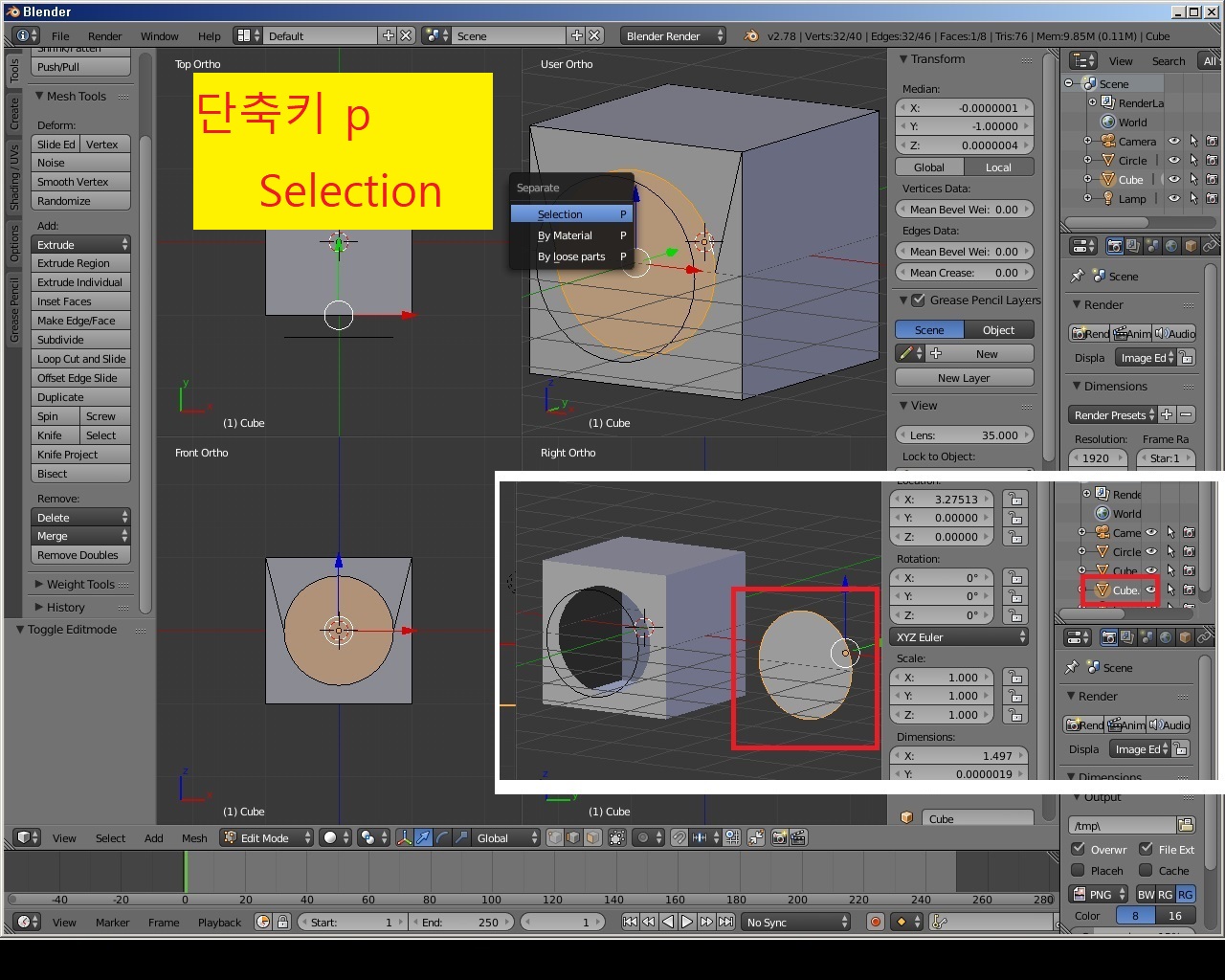The image size is (1225, 980).
Task: Uncheck the Overwrite checkbox
Action: coord(1079,849)
